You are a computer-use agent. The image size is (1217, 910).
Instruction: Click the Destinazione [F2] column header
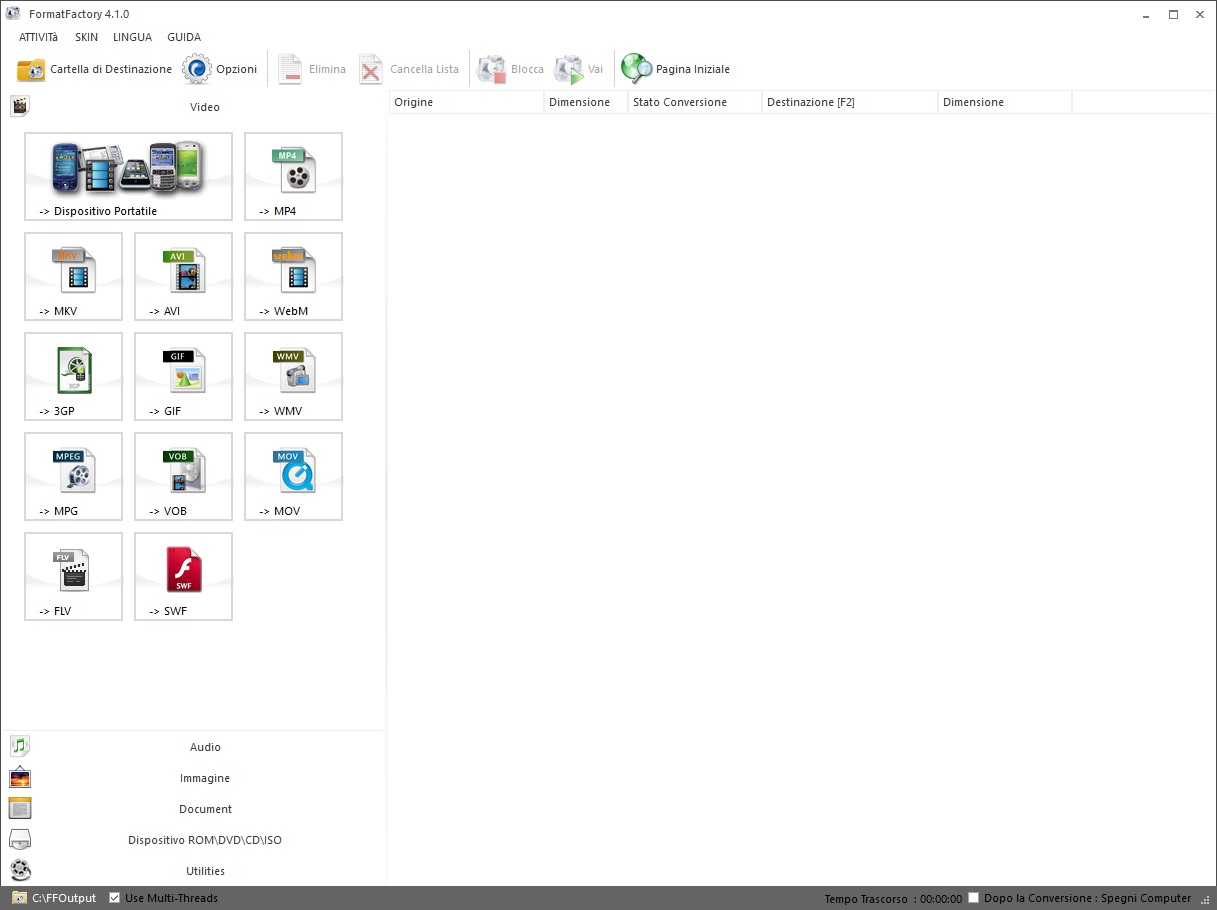(x=850, y=102)
